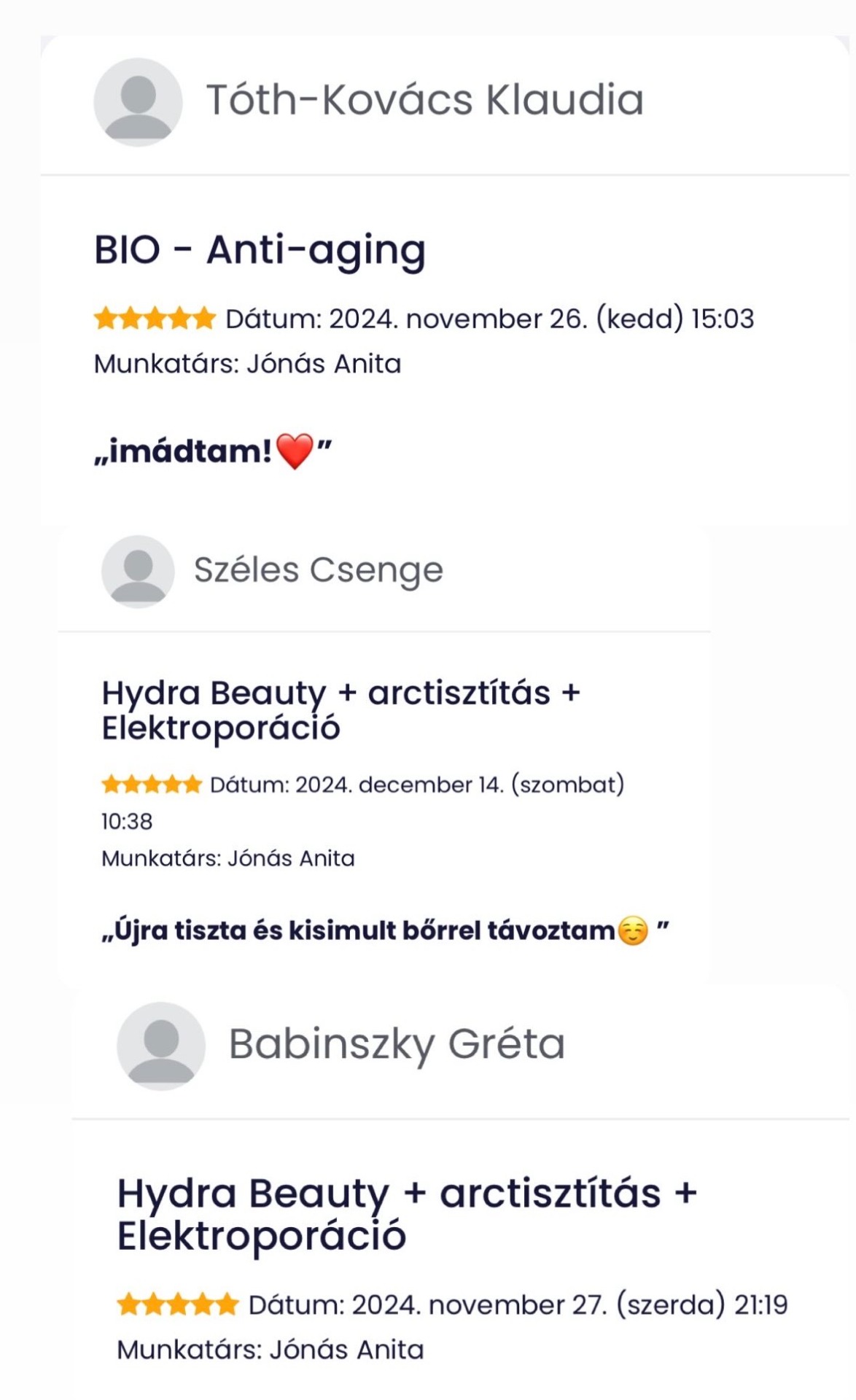The image size is (856, 1400).
Task: Click the date 2024. november 26. (kedd) 15:03
Action: pos(489,319)
